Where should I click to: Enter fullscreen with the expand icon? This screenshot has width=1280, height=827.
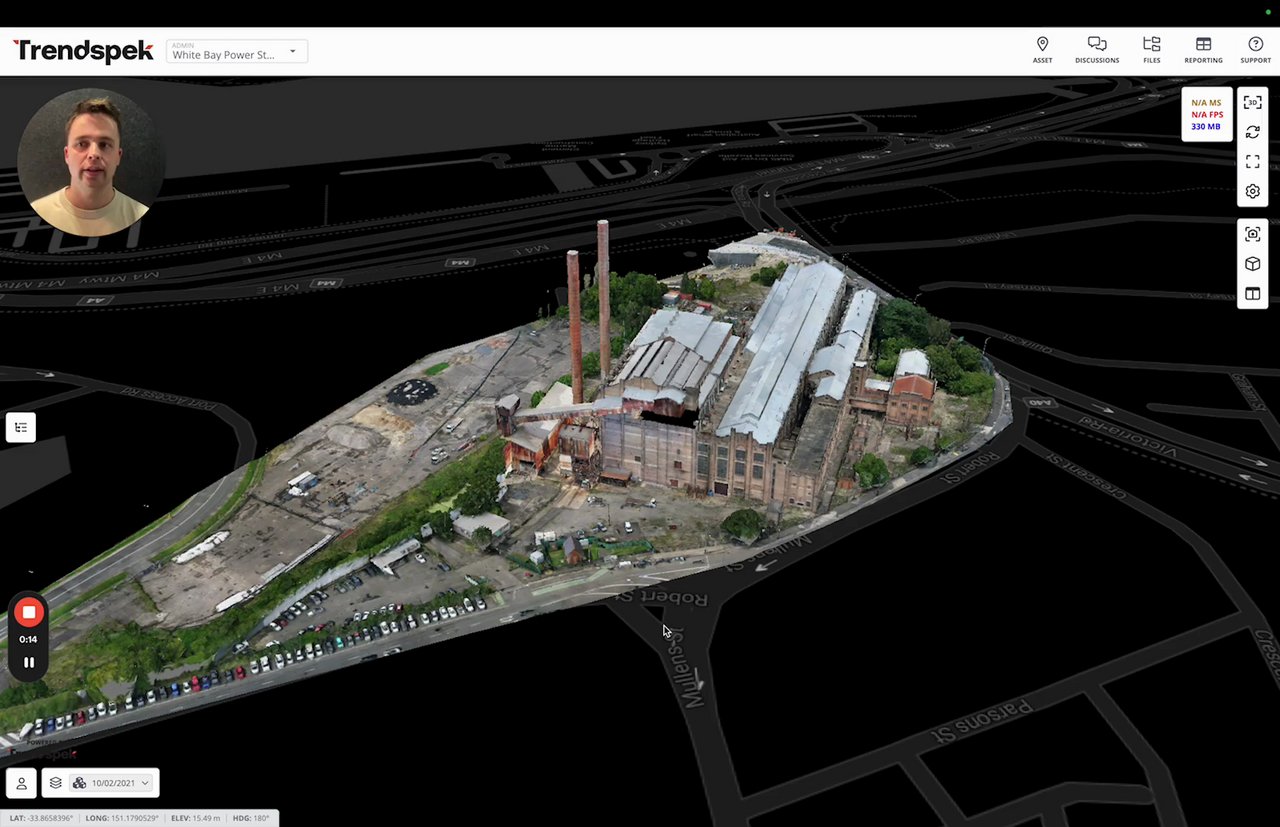click(1252, 162)
